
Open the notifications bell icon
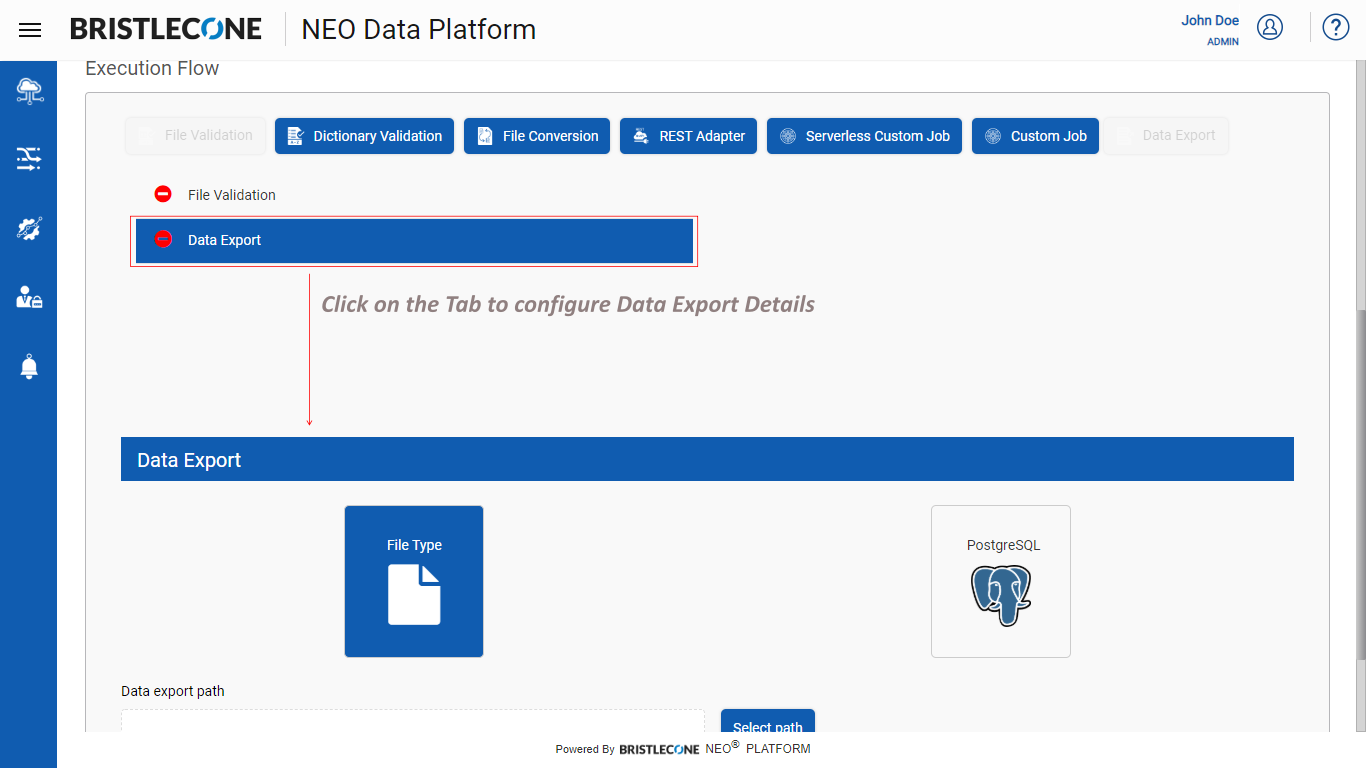pyautogui.click(x=29, y=366)
